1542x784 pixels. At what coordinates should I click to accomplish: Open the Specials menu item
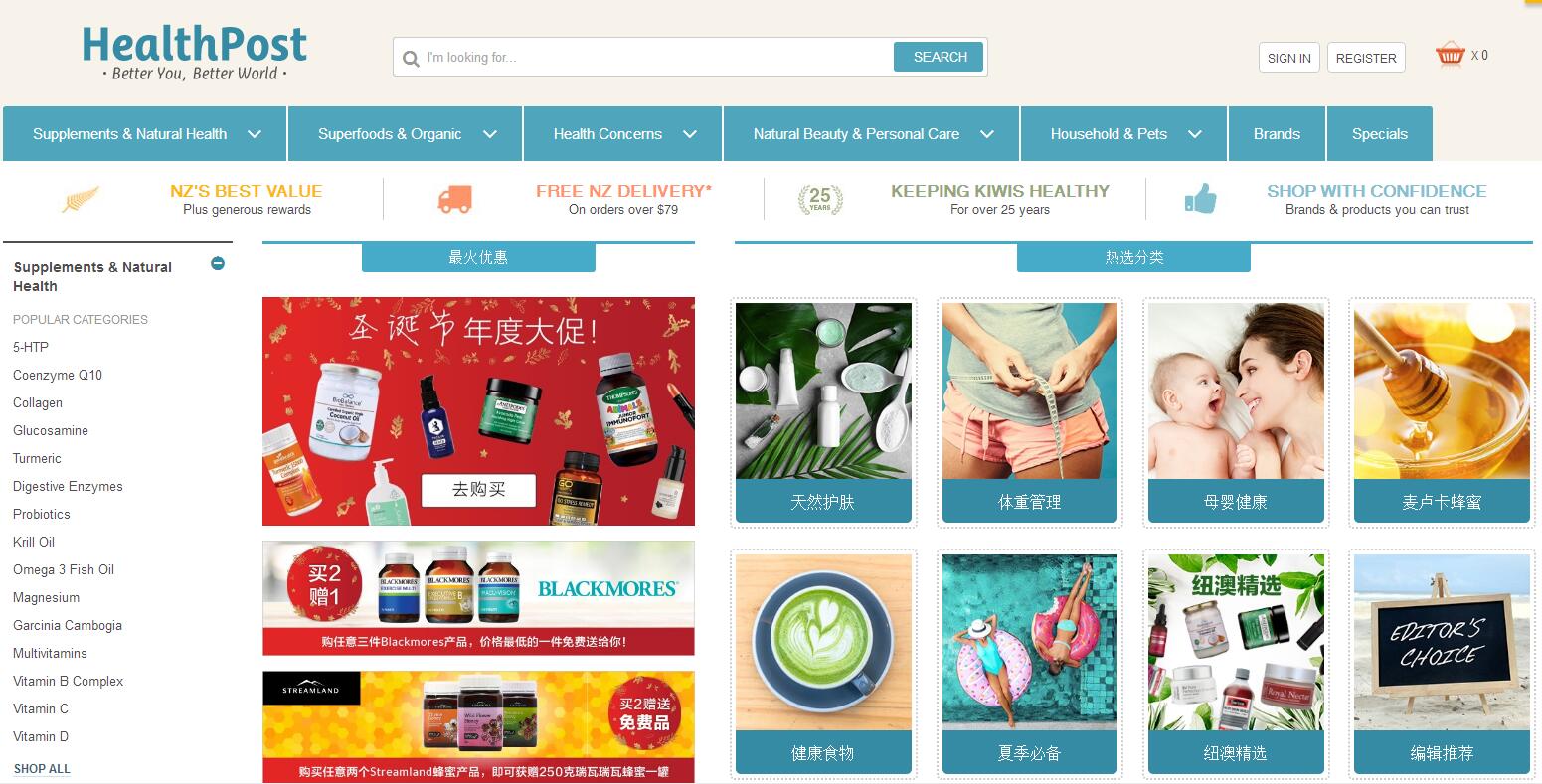coord(1380,134)
